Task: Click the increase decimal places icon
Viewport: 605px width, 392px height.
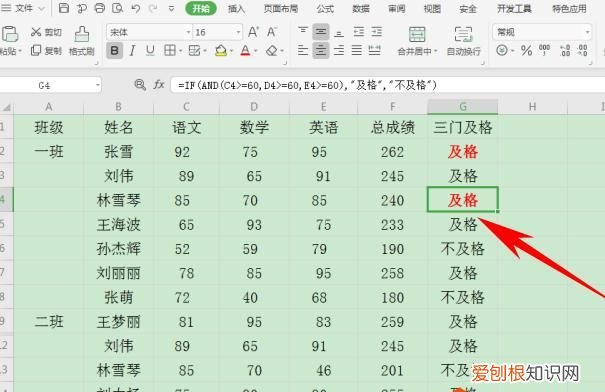Action: (565, 51)
